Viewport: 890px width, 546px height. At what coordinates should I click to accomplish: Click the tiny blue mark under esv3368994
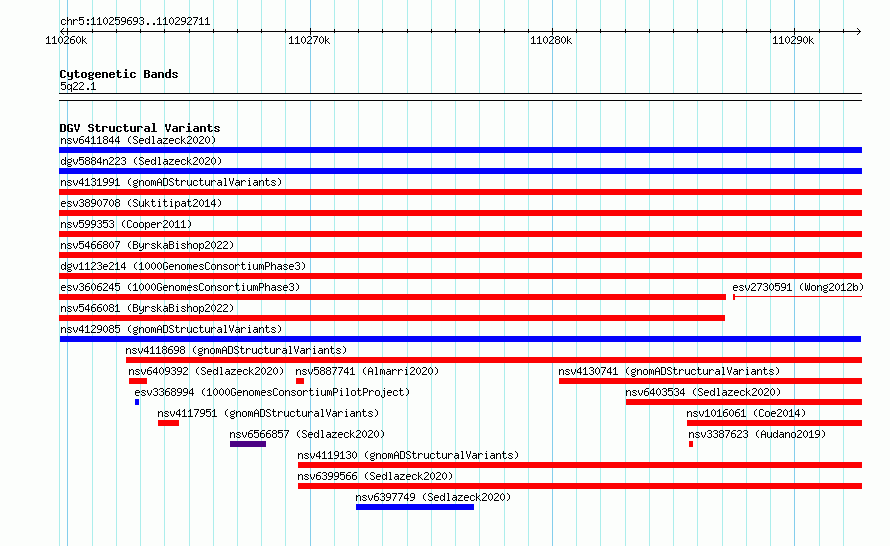pyautogui.click(x=137, y=402)
